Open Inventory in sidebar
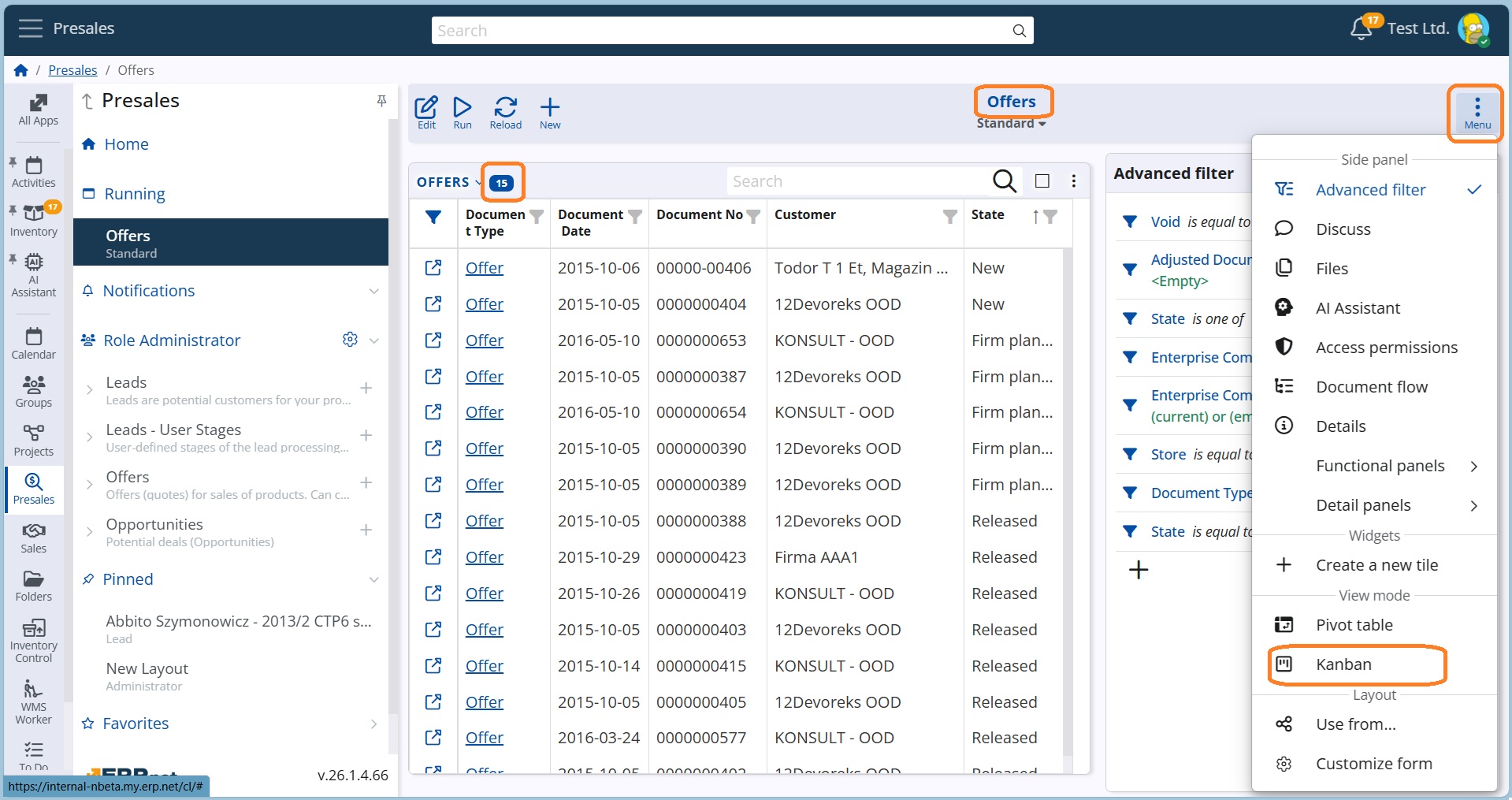This screenshot has width=1512, height=800. point(34,221)
